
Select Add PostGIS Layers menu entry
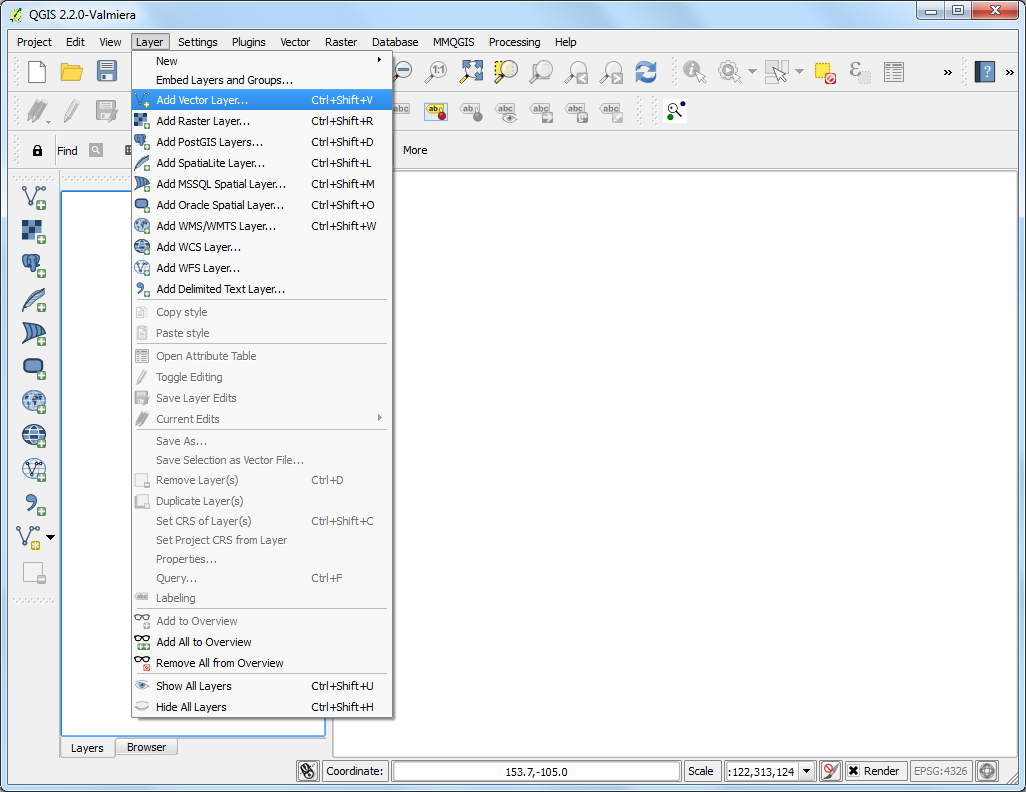click(x=262, y=142)
